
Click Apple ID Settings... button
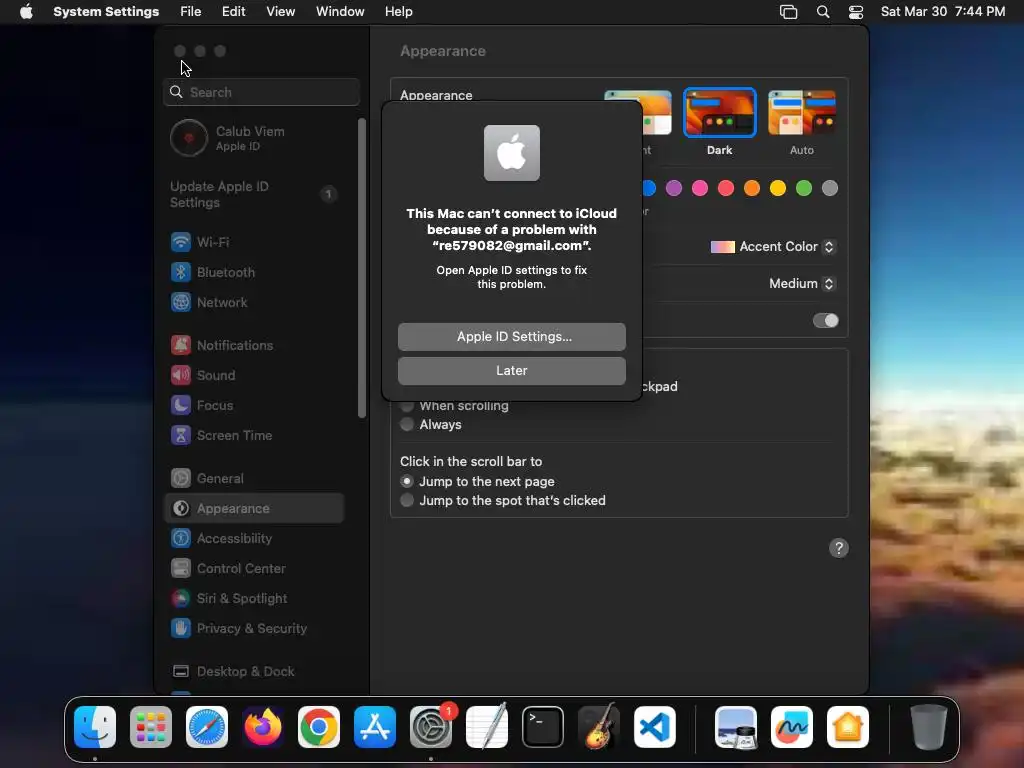(512, 337)
